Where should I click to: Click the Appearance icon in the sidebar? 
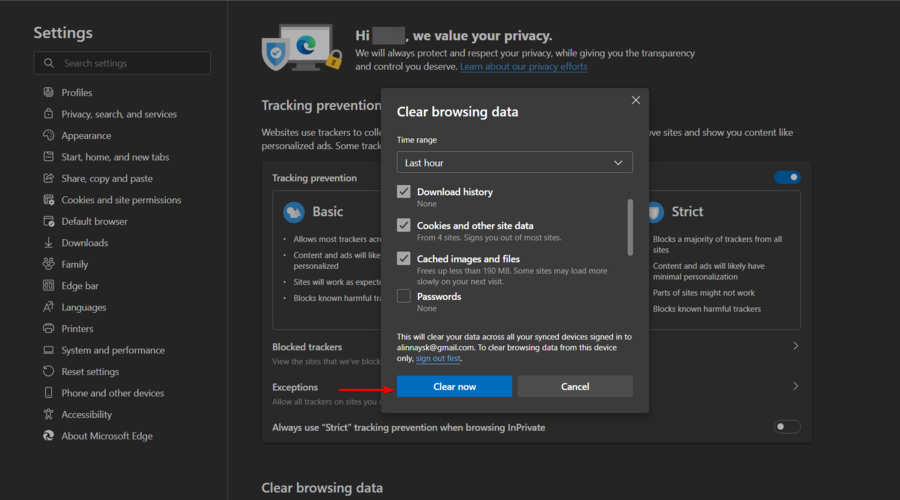[x=48, y=135]
